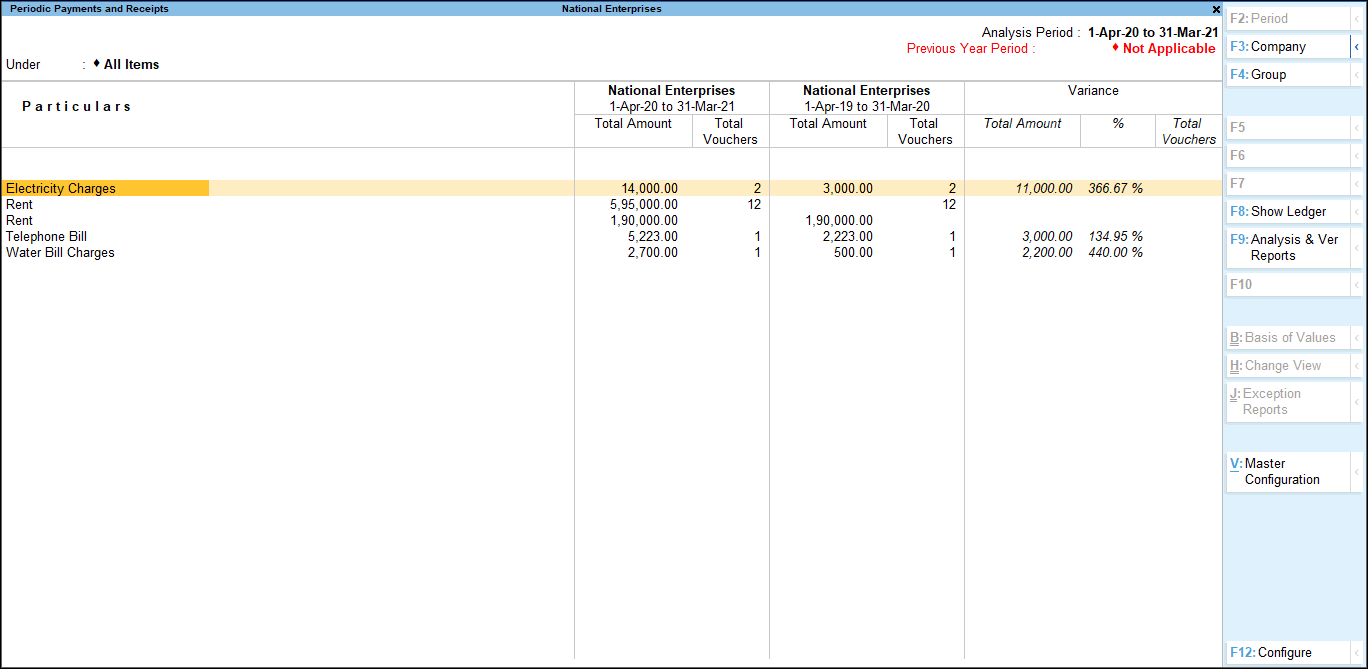Select Rent row with 5,95,000.00 amount

tap(611, 204)
